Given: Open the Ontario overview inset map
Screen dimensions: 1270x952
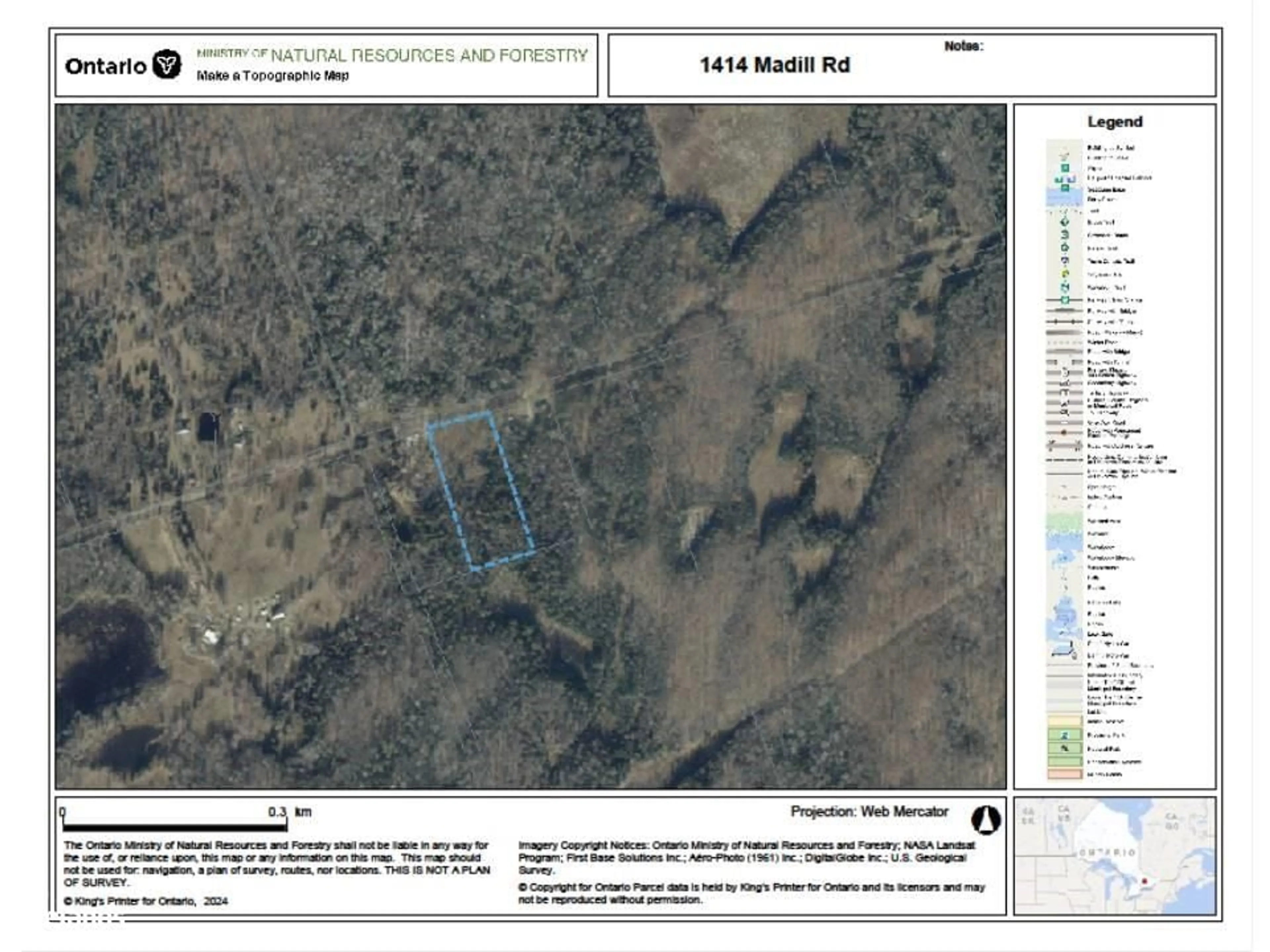Looking at the screenshot, I should coord(1115,855).
